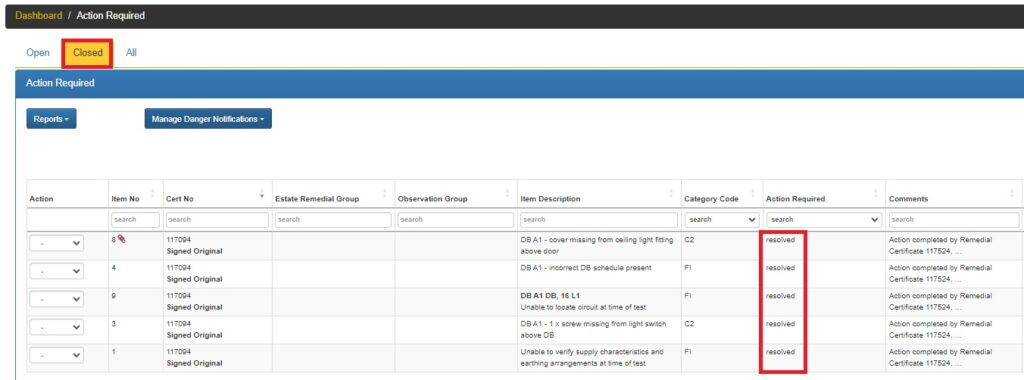This screenshot has height=380, width=1024.
Task: Switch to the All tab
Action: coord(131,53)
